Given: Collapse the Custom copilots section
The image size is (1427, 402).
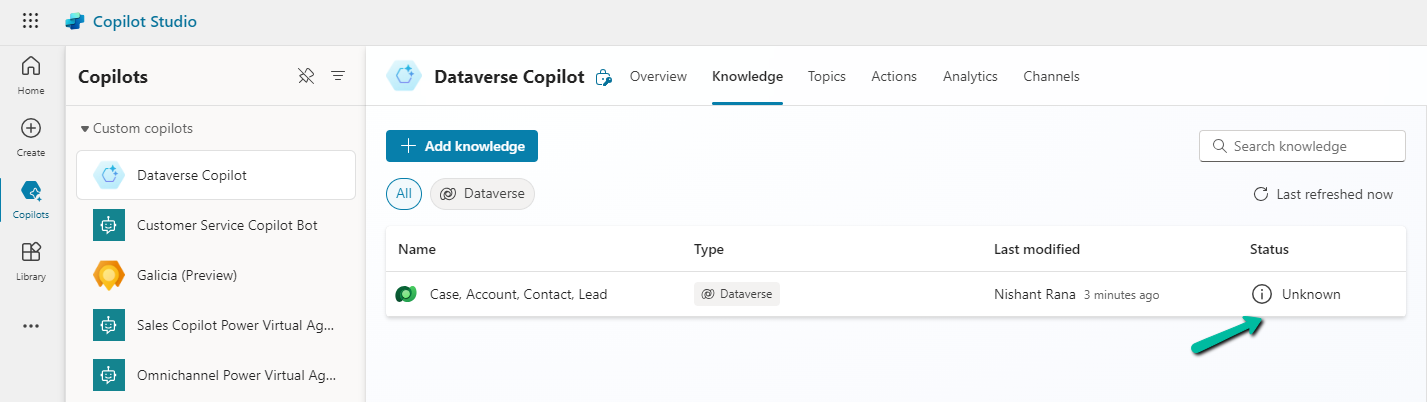Looking at the screenshot, I should click(85, 129).
